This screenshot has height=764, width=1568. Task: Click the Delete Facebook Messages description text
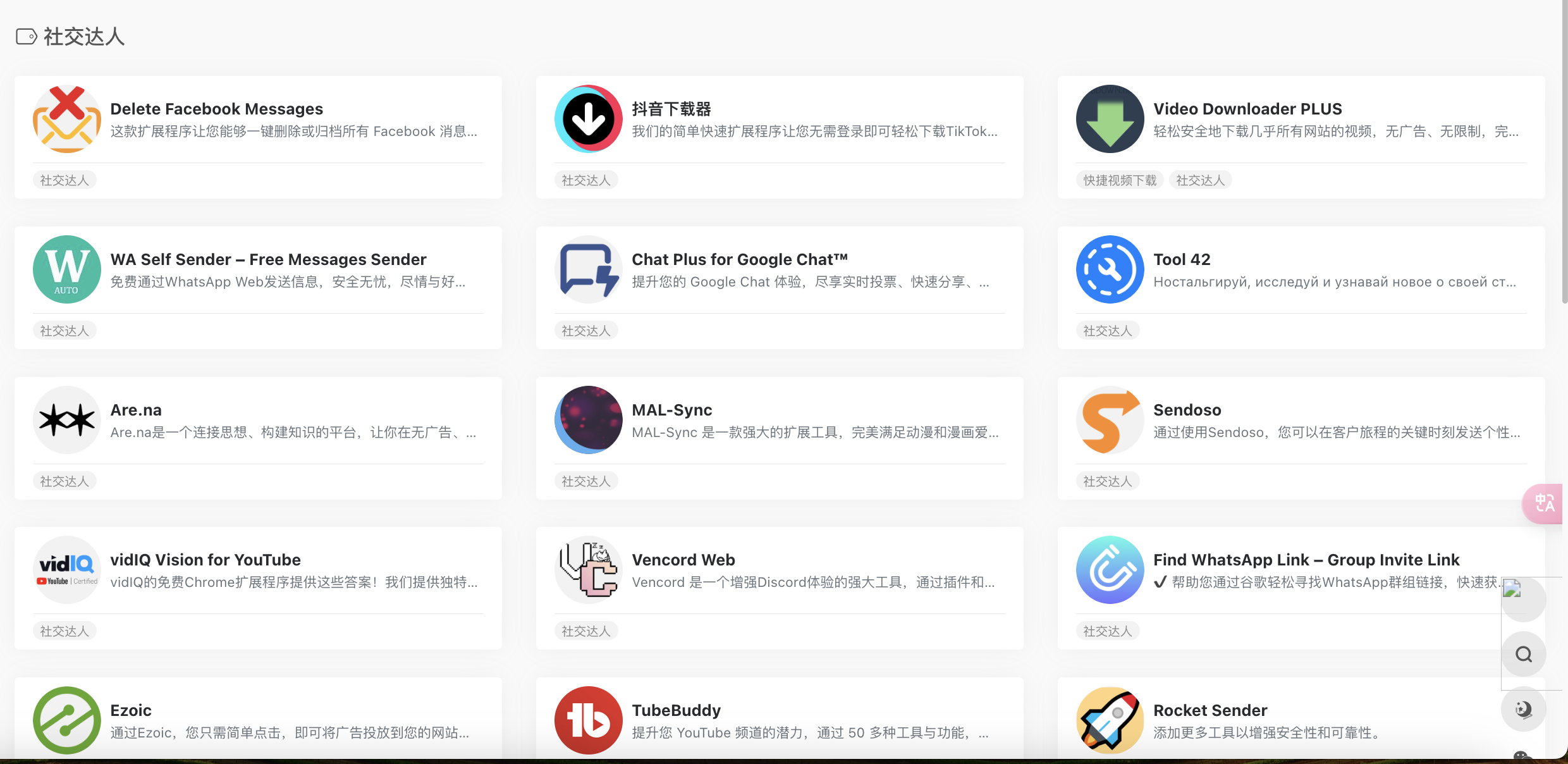pos(294,132)
